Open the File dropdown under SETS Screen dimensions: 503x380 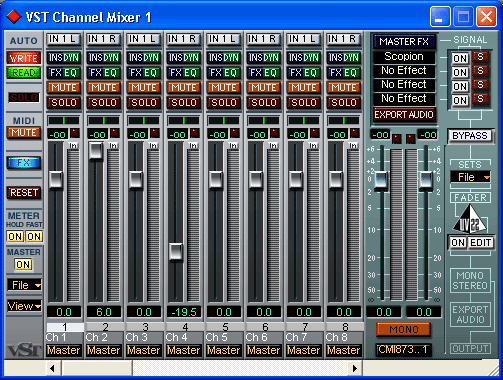(470, 177)
